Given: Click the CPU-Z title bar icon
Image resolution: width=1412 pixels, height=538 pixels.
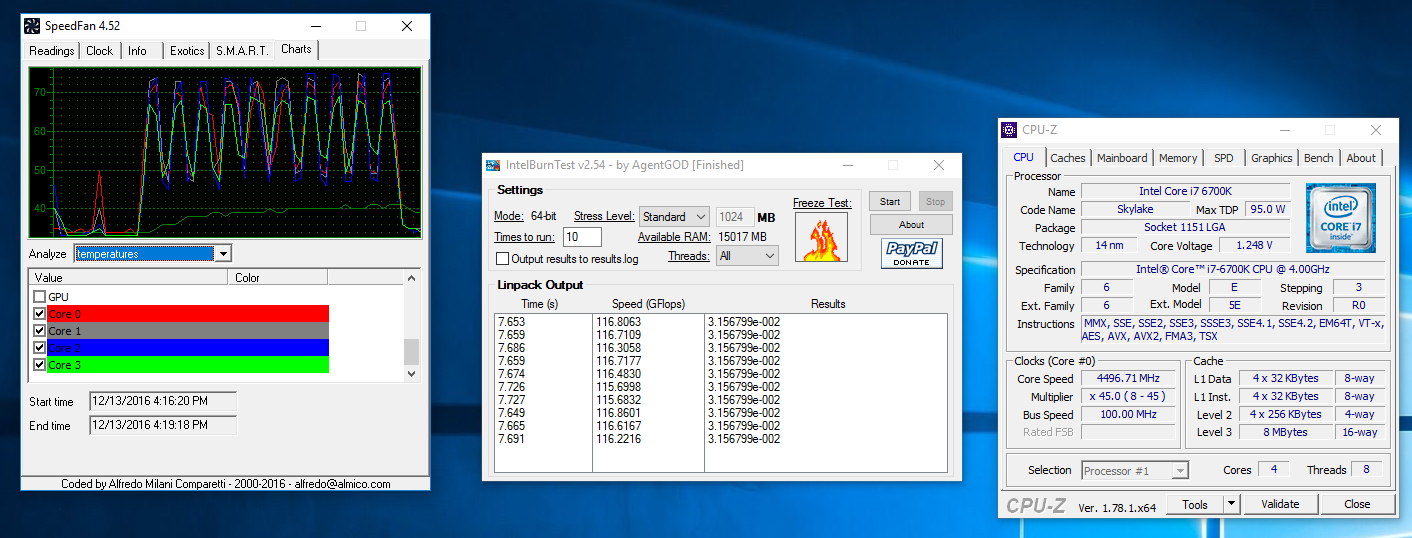Looking at the screenshot, I should (x=1010, y=129).
